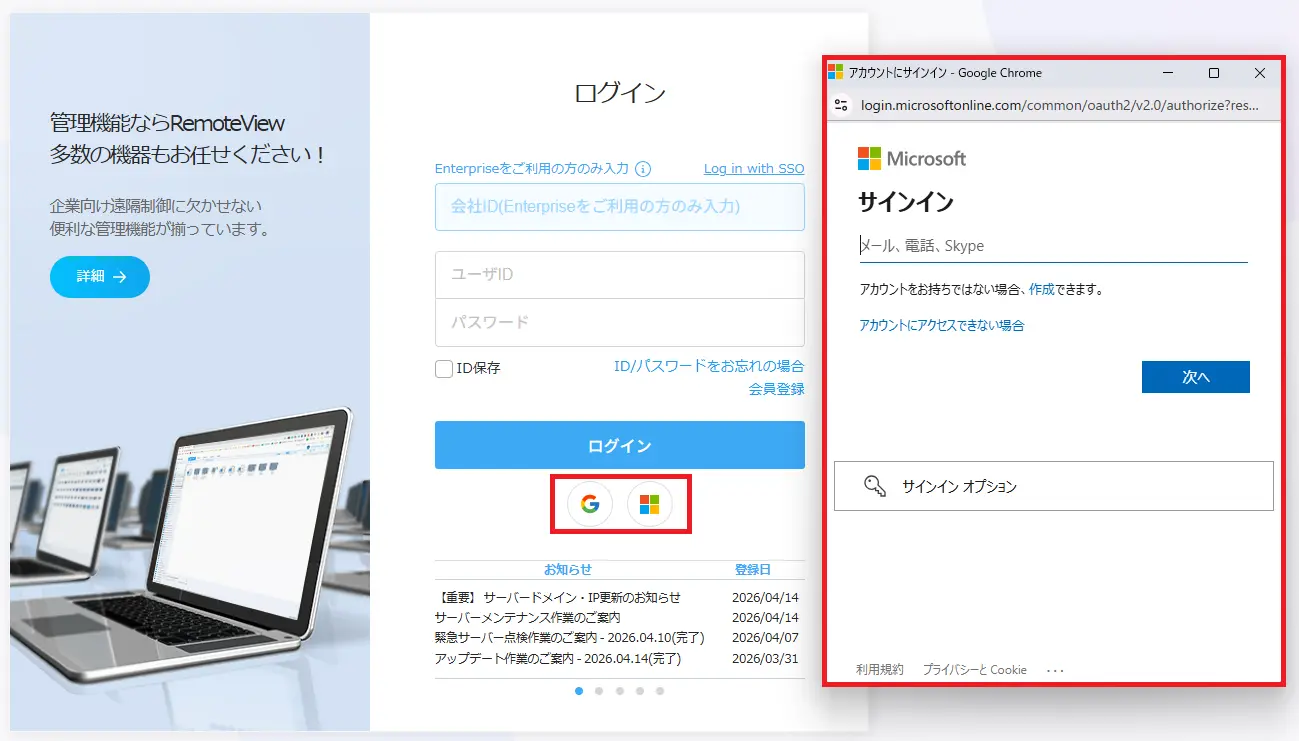Image resolution: width=1299 pixels, height=741 pixels.
Task: Select the first carousel pagination dot
Action: (579, 690)
